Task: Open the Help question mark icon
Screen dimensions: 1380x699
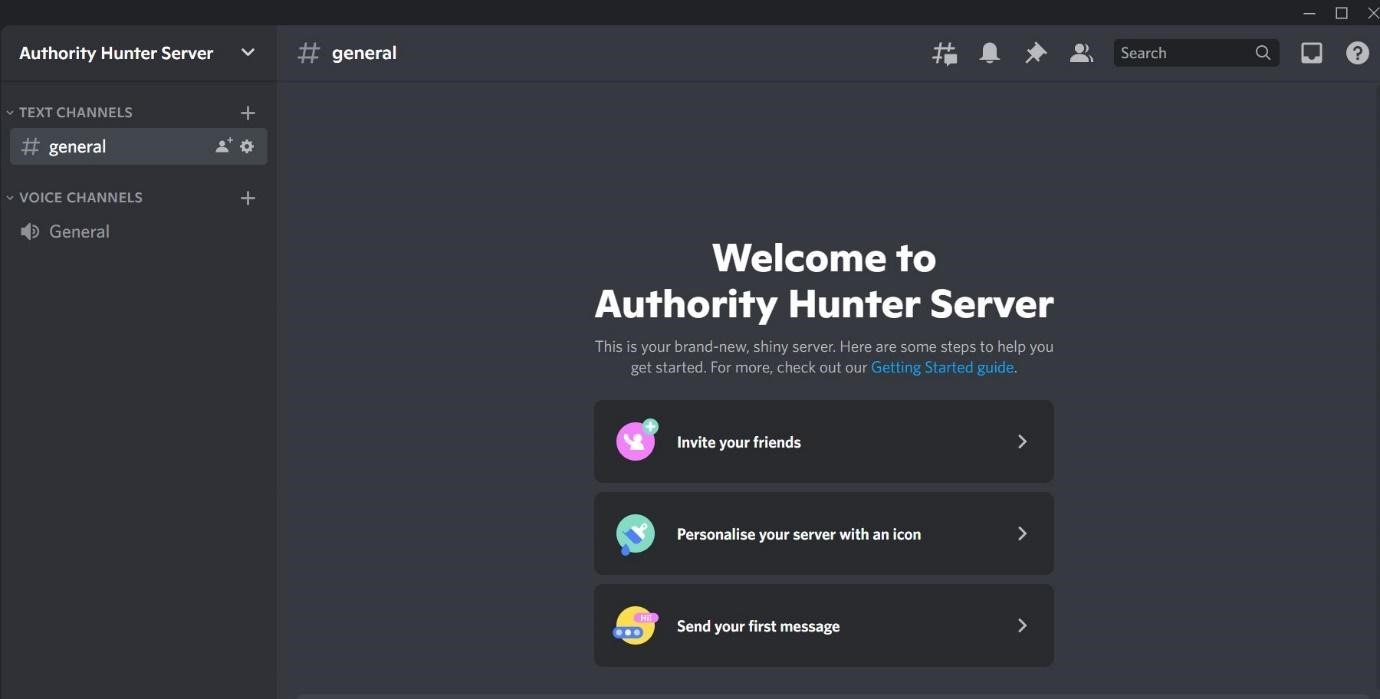Action: (1357, 53)
